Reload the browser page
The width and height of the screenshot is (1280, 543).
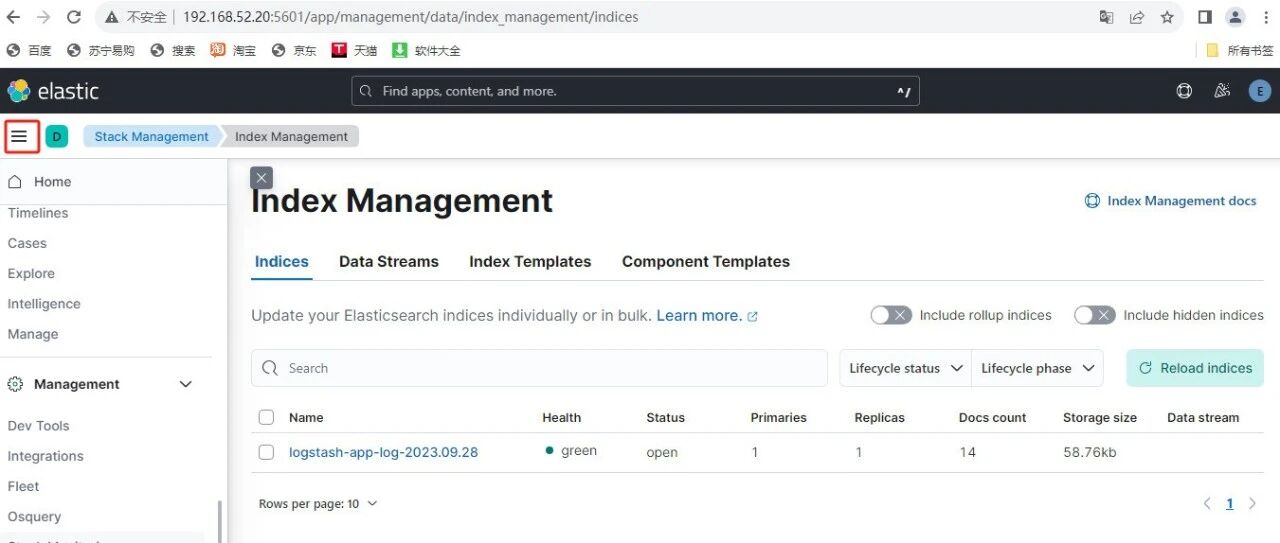tap(74, 17)
